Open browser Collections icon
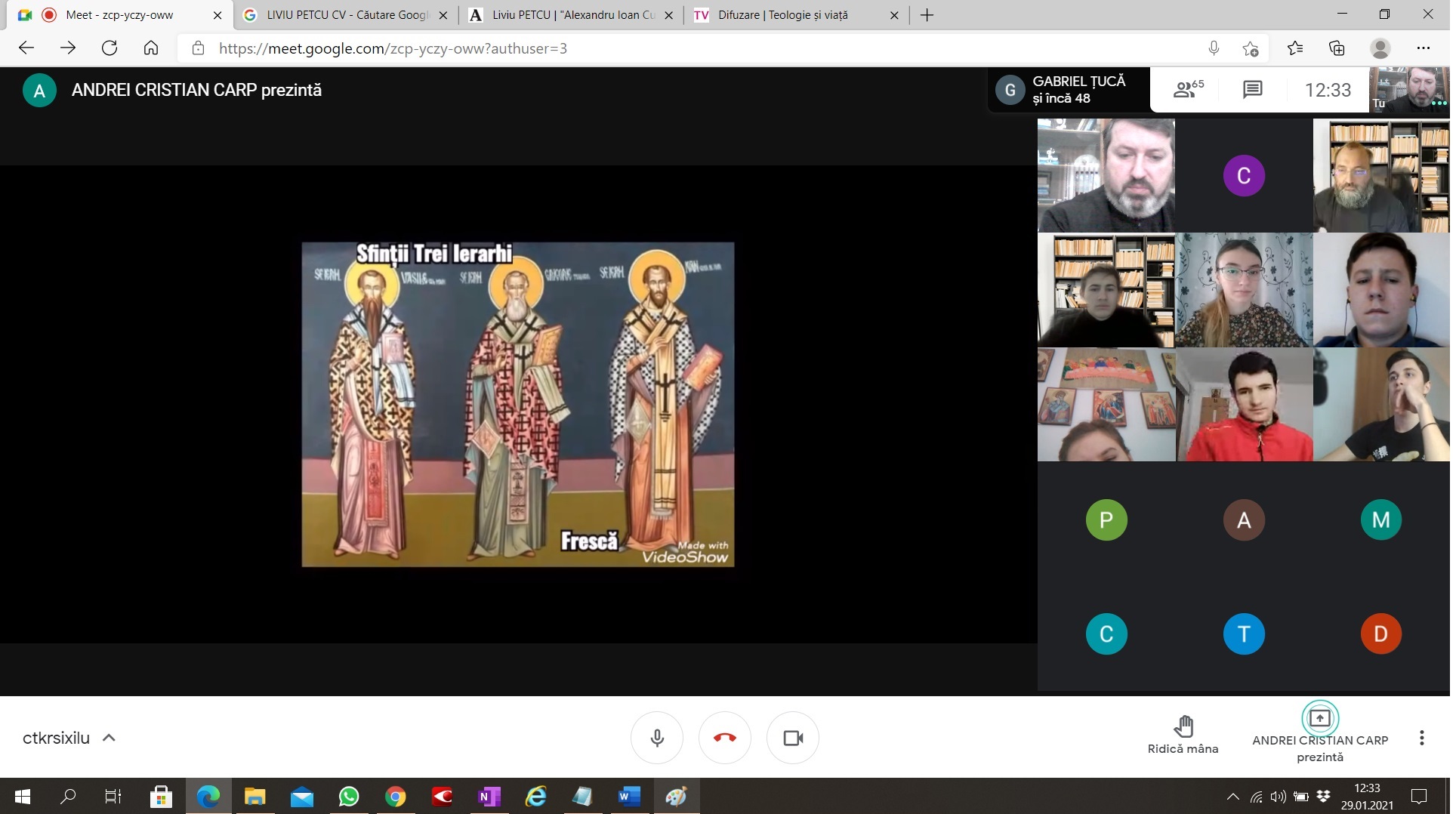The width and height of the screenshot is (1456, 814). tap(1337, 48)
